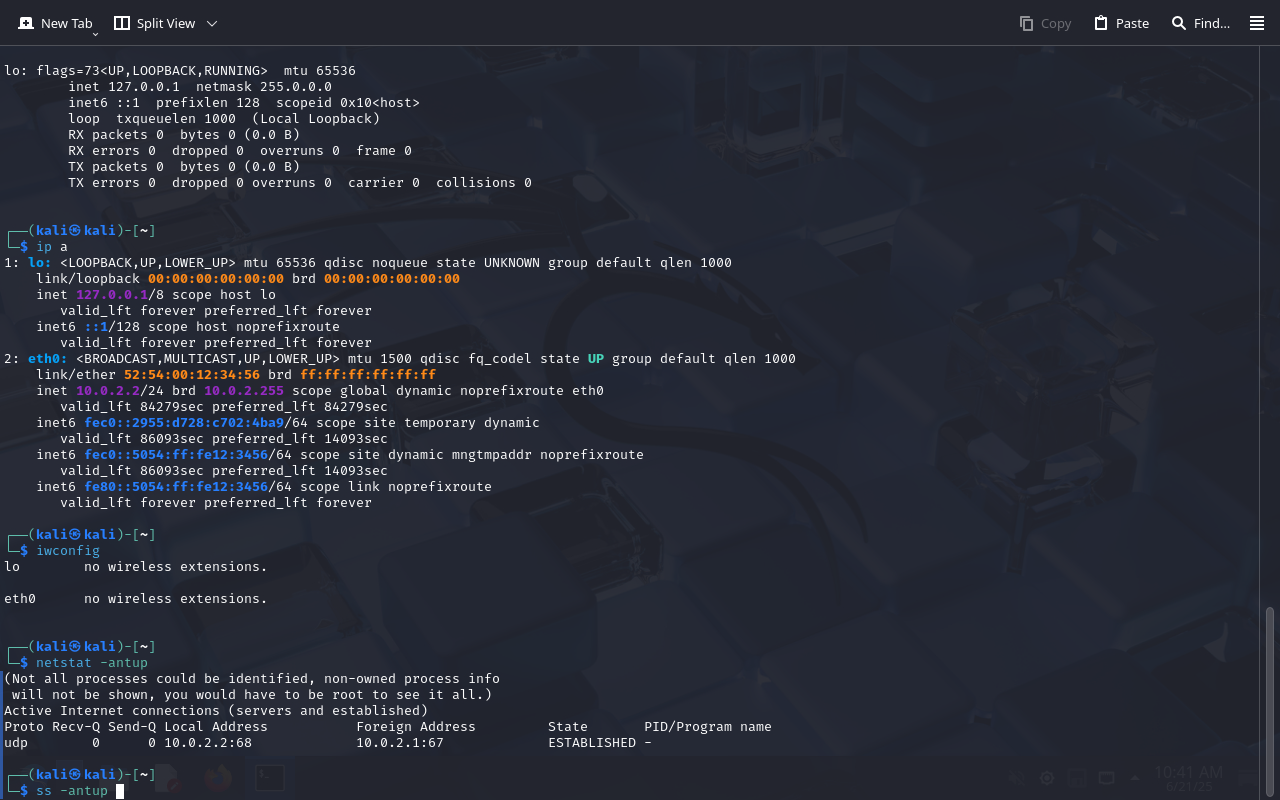Click the MAC address 52:54:00:12:34:56
1280x800 pixels.
(x=192, y=375)
